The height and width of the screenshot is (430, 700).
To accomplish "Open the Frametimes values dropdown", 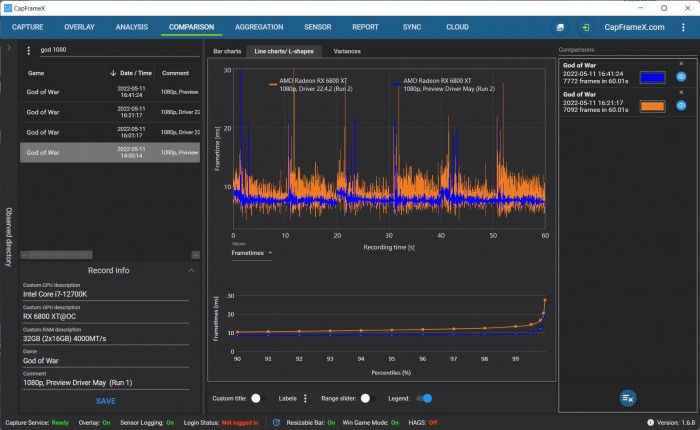I will point(253,253).
